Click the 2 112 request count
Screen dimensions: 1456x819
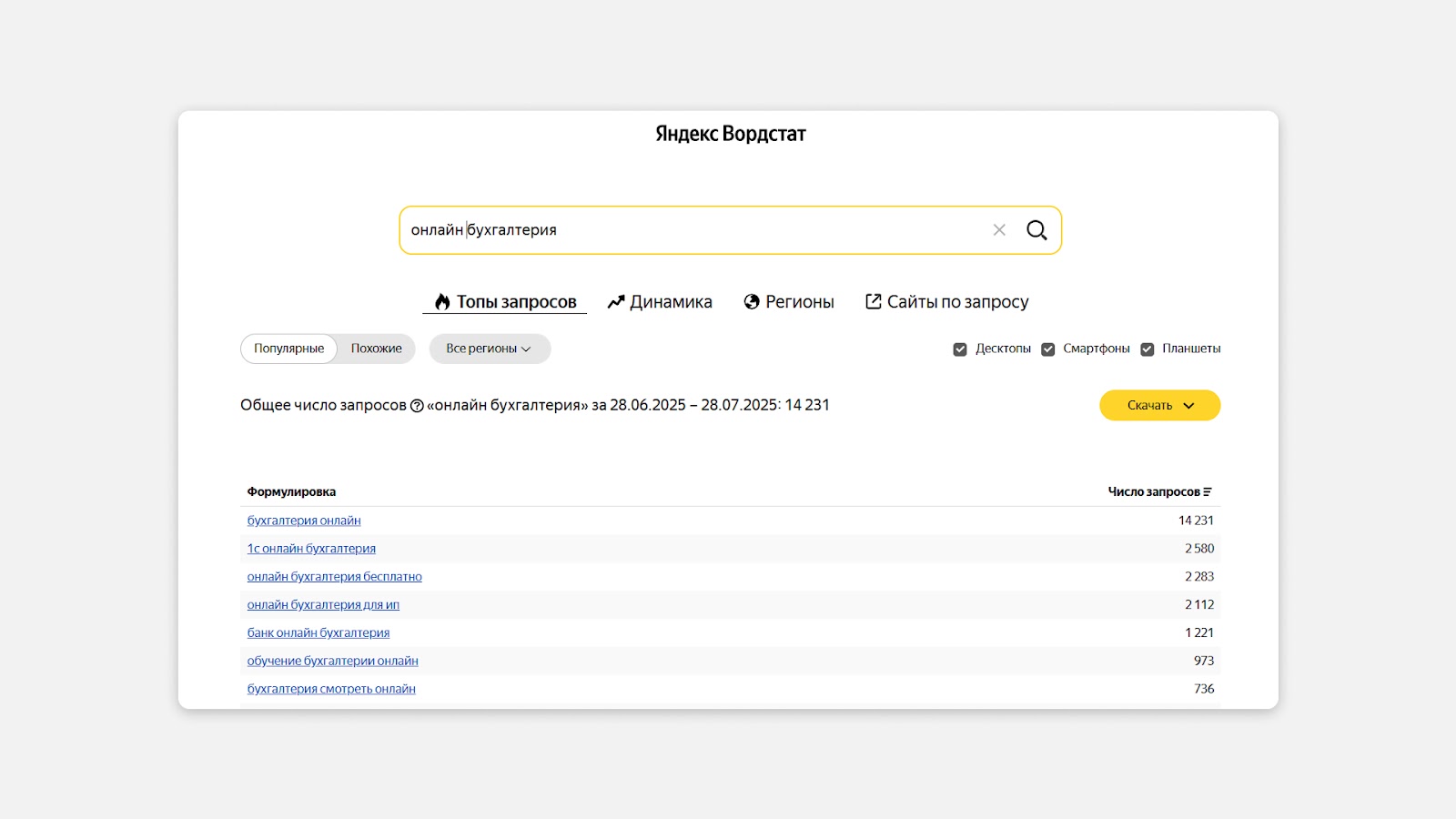pos(1199,605)
